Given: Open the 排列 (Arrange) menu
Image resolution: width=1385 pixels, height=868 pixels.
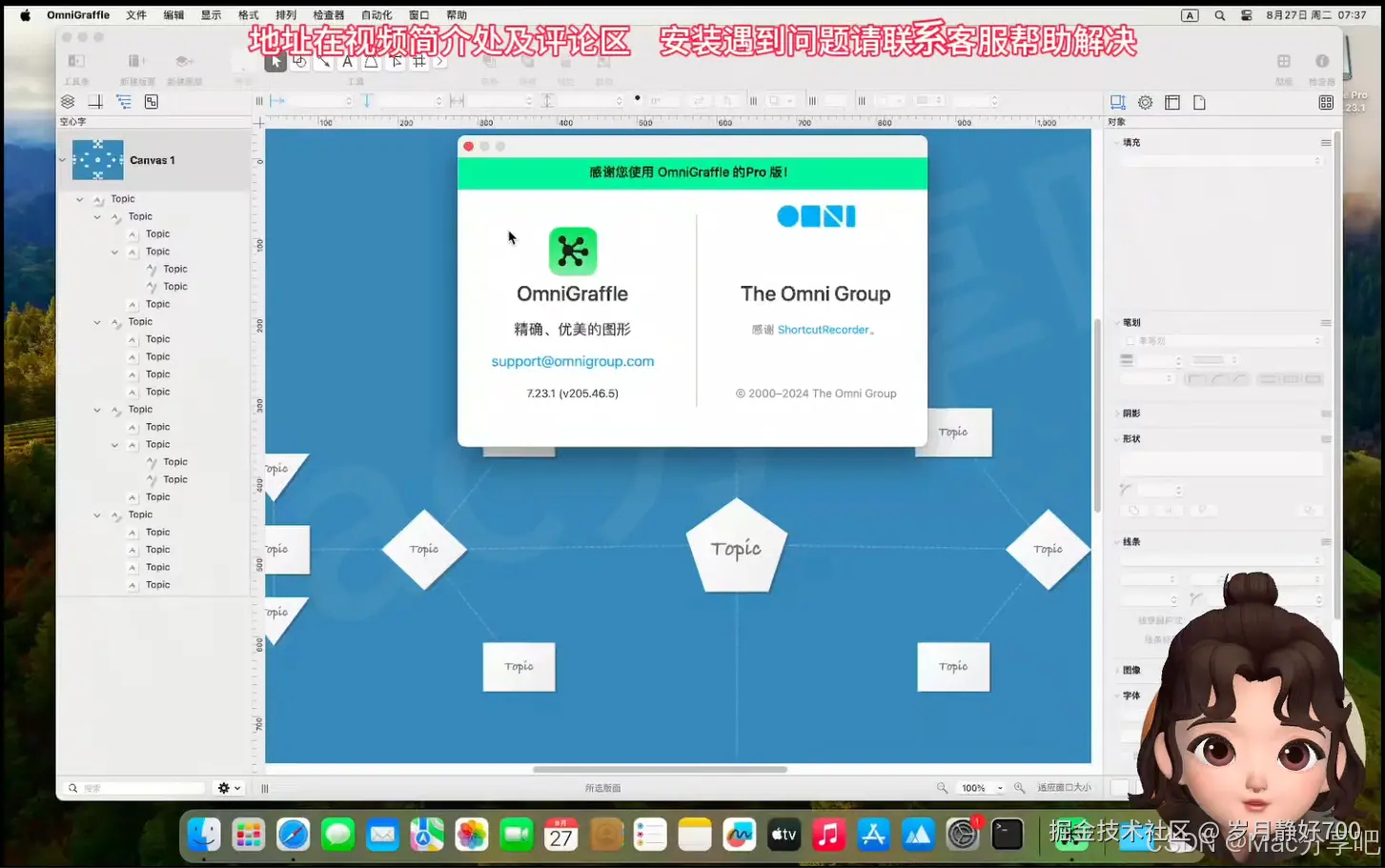Looking at the screenshot, I should pos(286,15).
